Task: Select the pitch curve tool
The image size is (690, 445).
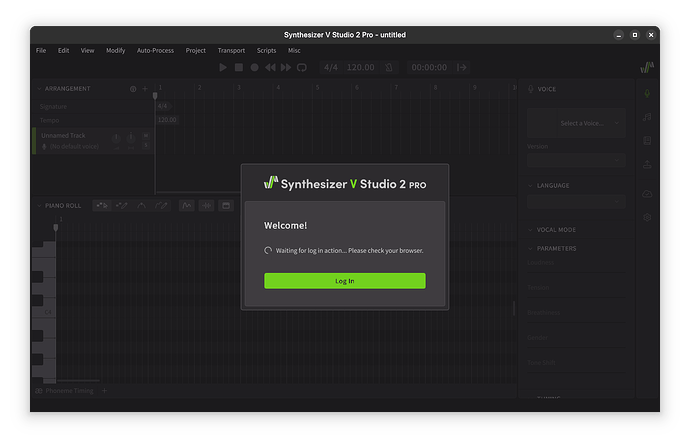Action: tap(141, 206)
